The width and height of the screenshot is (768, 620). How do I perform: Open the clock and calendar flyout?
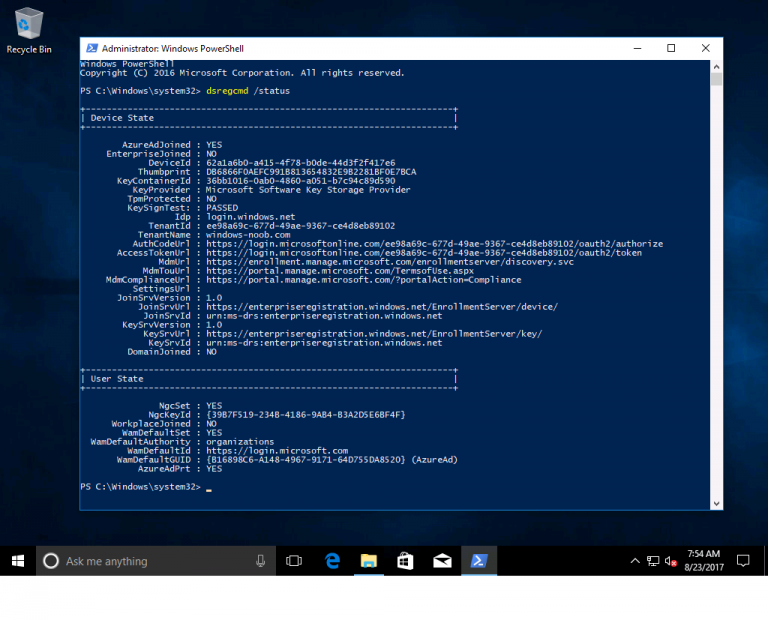coord(704,561)
